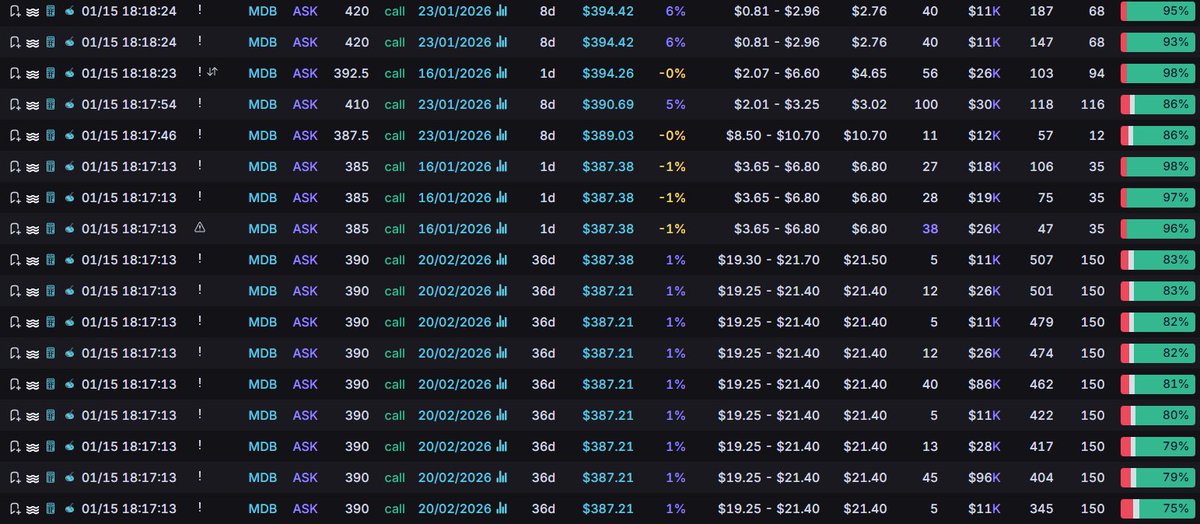Click exclamation mark on 18:17:46 row
Image resolution: width=1200 pixels, height=524 pixels.
click(x=200, y=135)
